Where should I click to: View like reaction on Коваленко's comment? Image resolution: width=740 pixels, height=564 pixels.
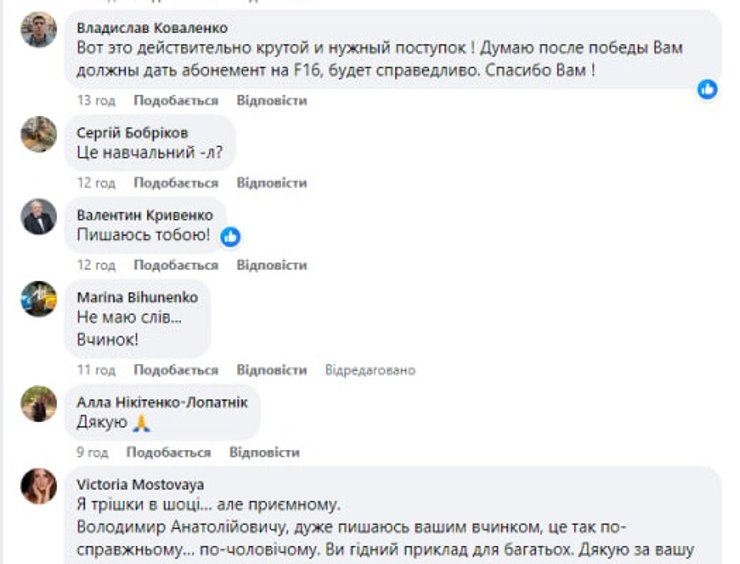[x=708, y=89]
